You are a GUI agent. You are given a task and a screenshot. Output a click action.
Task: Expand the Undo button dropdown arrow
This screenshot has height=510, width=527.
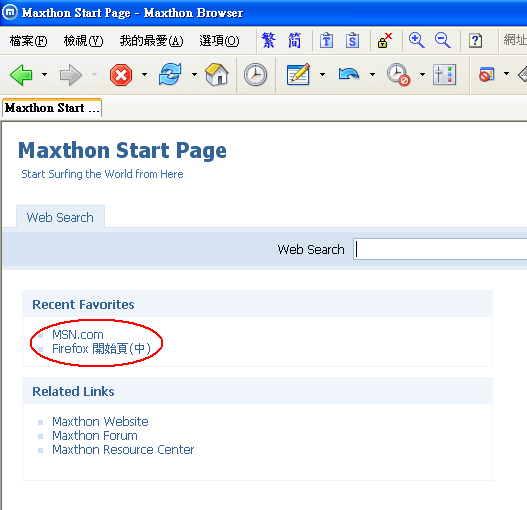tap(372, 74)
